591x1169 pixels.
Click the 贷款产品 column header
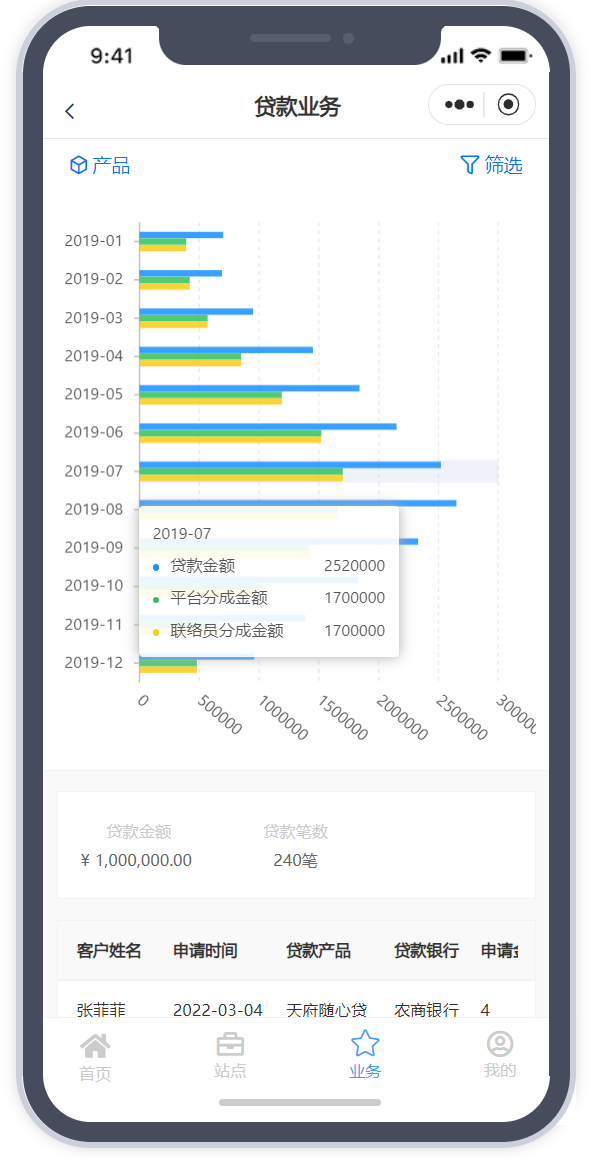318,951
